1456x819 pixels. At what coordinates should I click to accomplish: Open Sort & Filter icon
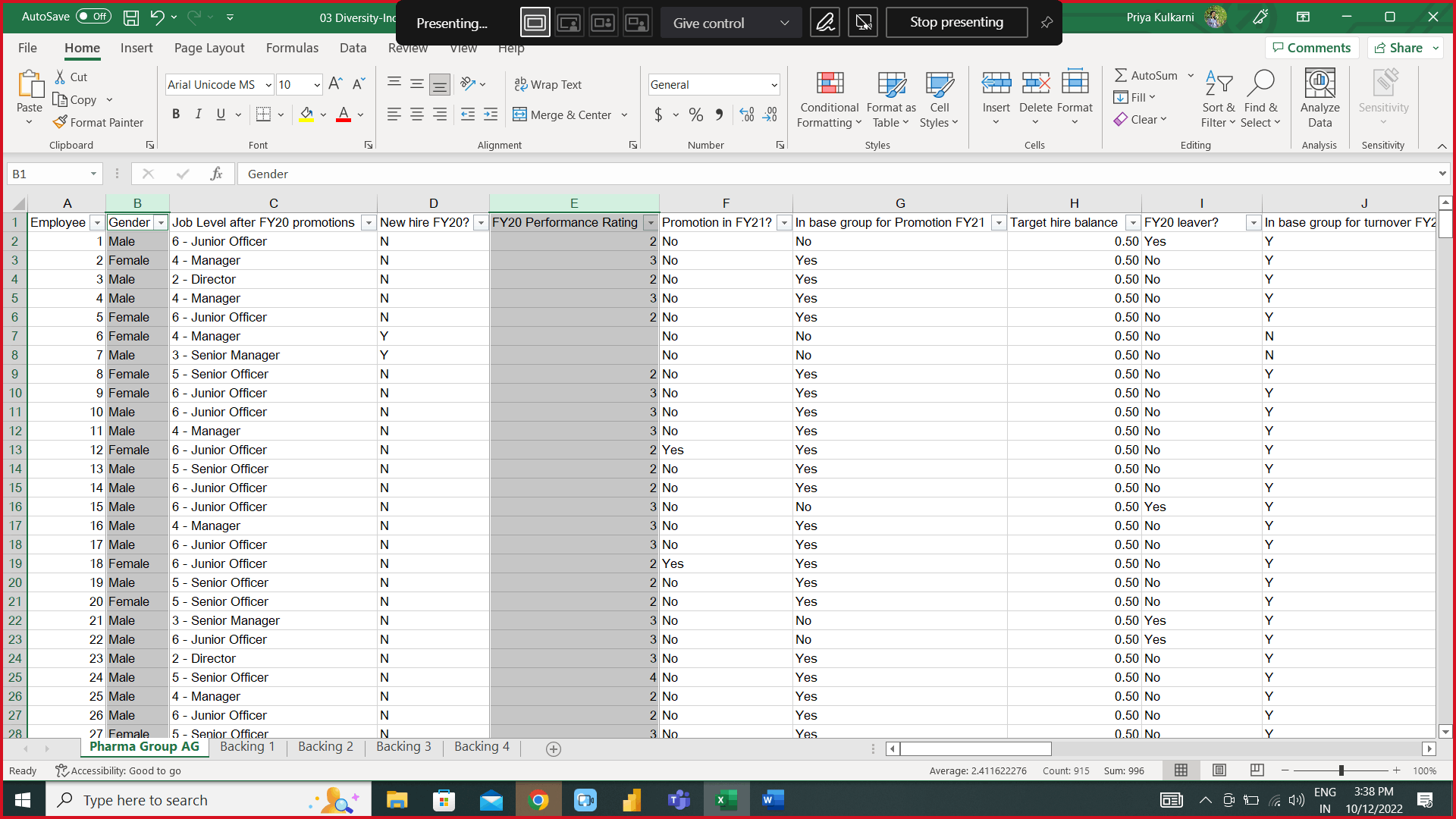[1219, 99]
